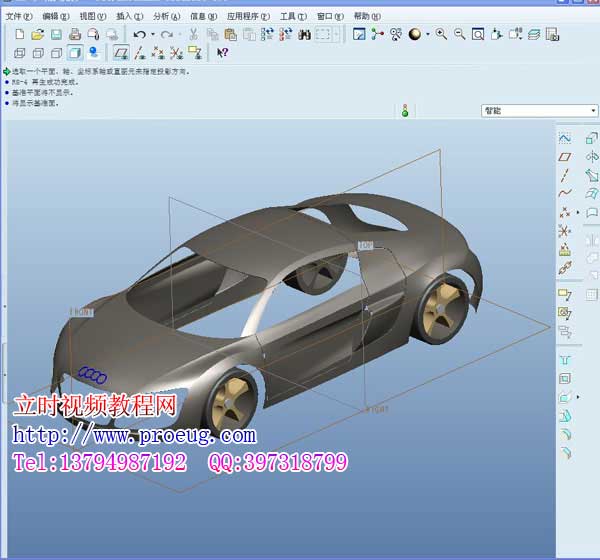Reorient the view

tap(496, 34)
